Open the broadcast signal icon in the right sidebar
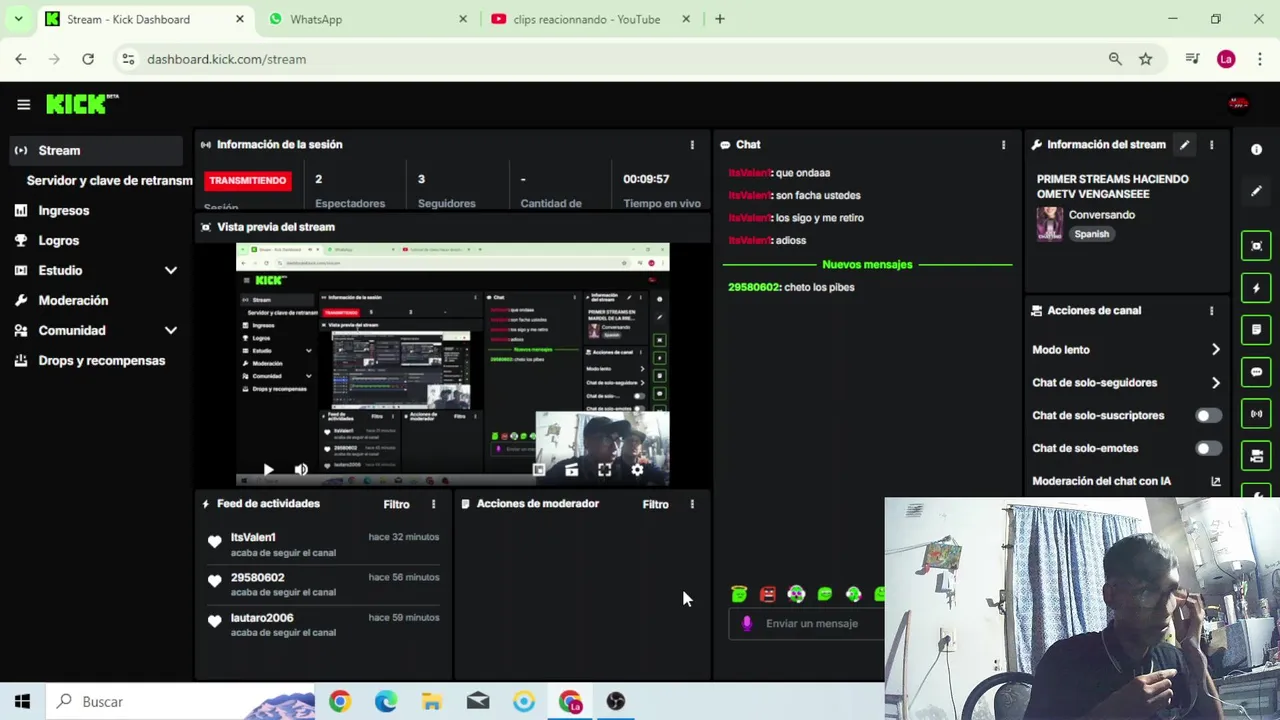Image resolution: width=1280 pixels, height=720 pixels. 1256,414
